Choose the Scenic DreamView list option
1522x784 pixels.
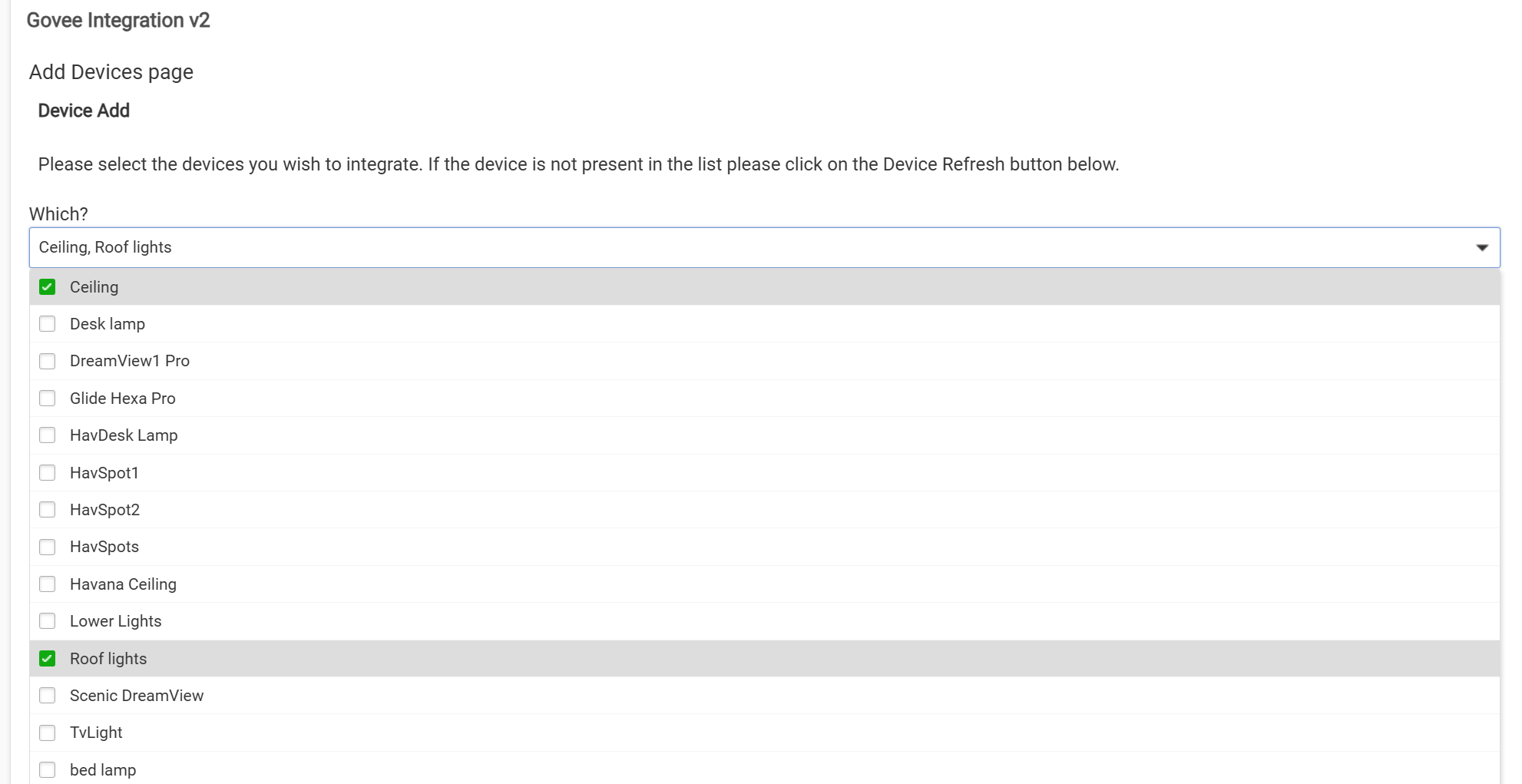point(137,696)
